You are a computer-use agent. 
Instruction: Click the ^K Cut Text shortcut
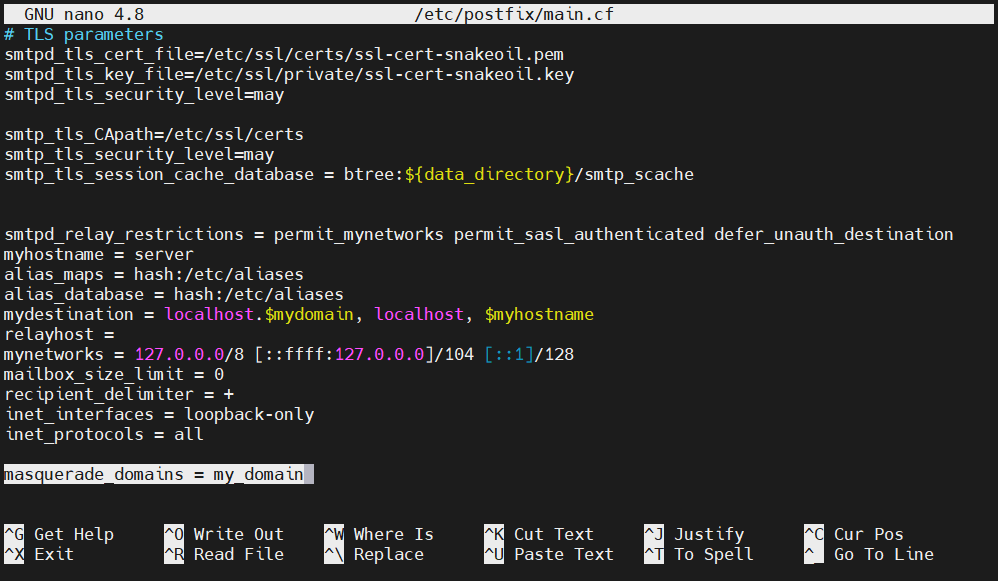pos(539,534)
